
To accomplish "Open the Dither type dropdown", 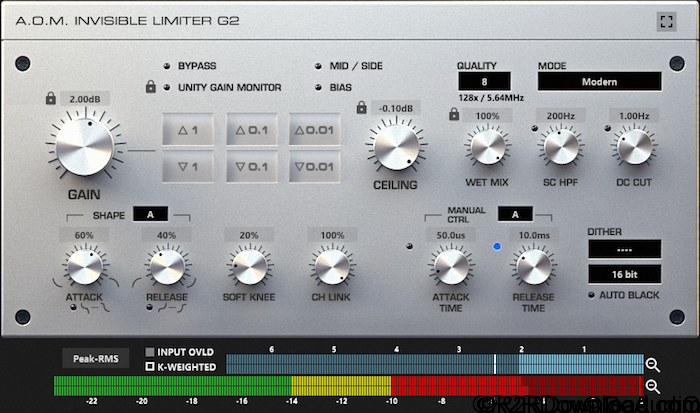I will pyautogui.click(x=625, y=249).
